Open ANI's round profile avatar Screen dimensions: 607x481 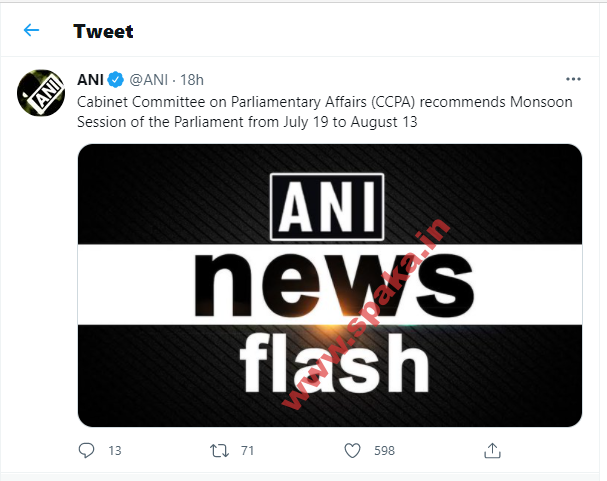click(40, 93)
